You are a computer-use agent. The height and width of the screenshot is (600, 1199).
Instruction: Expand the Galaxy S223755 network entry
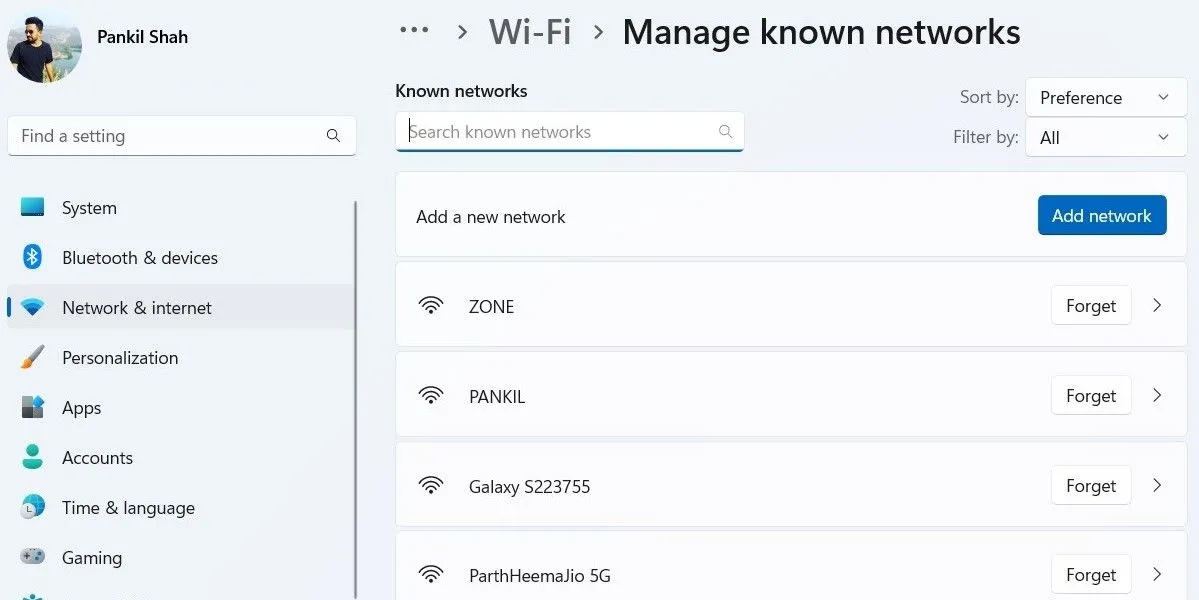click(1157, 485)
